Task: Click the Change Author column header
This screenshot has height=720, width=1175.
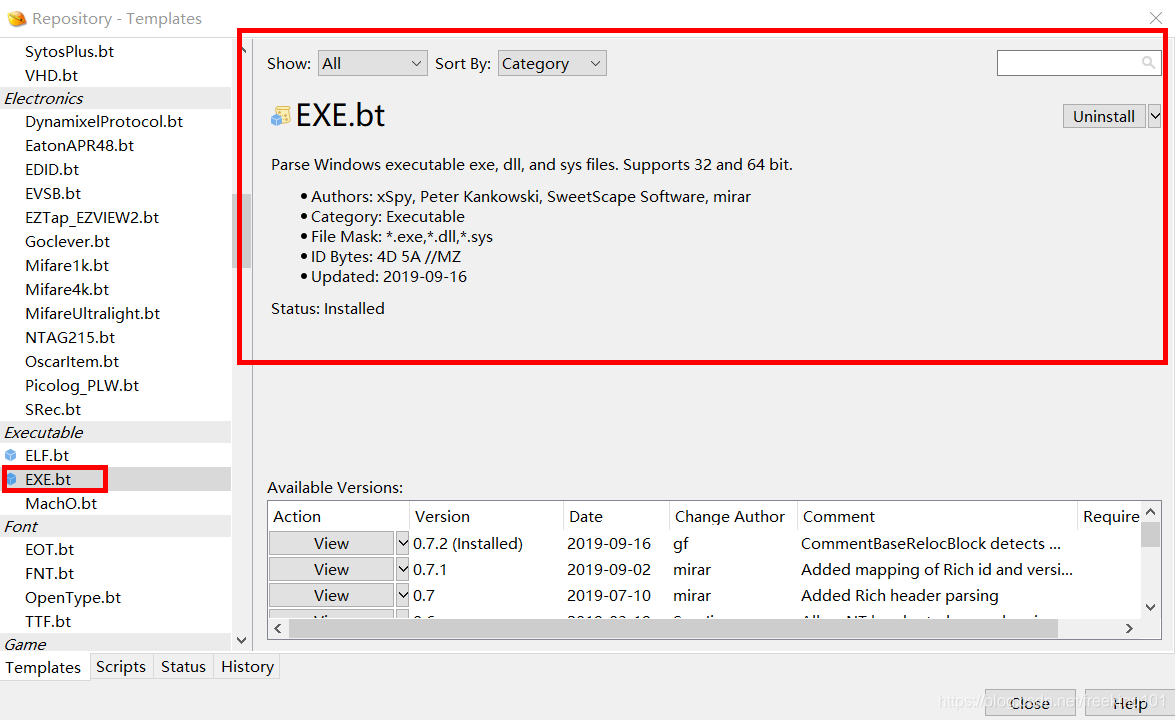Action: [733, 516]
